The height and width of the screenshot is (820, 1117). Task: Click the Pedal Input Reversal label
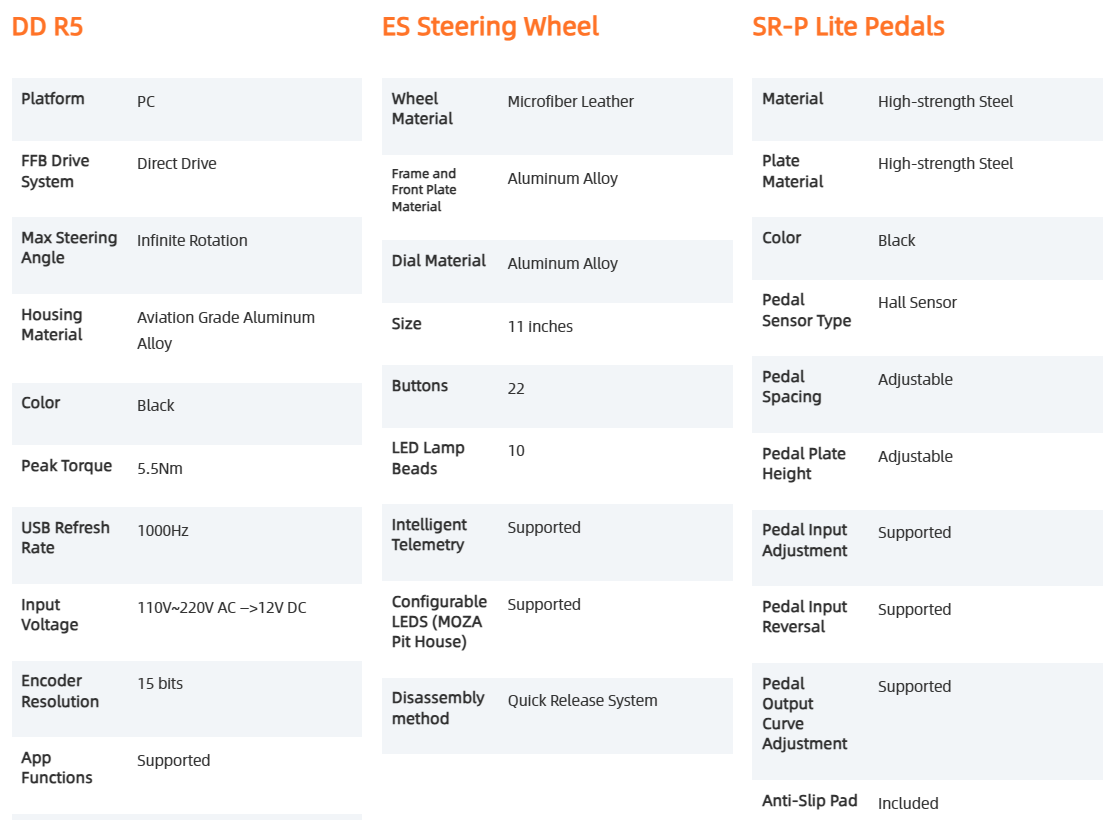pyautogui.click(x=804, y=616)
